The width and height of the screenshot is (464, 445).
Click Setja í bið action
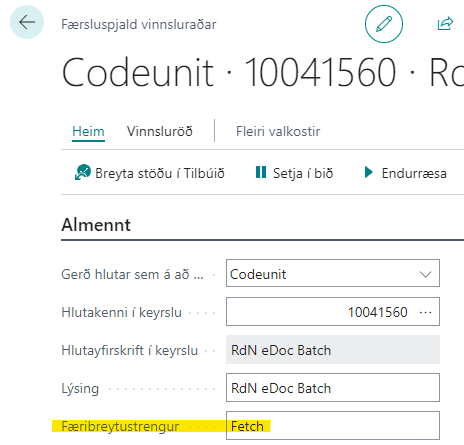tap(294, 173)
